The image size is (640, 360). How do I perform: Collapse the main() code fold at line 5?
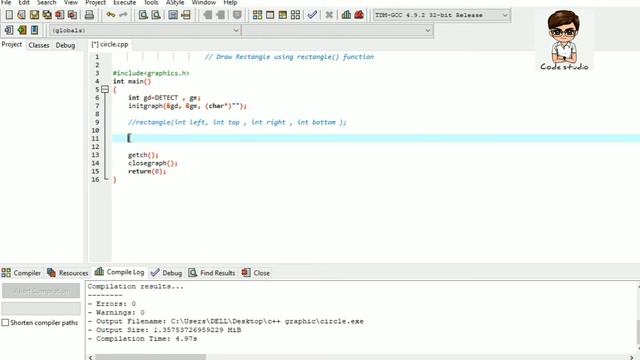point(105,89)
